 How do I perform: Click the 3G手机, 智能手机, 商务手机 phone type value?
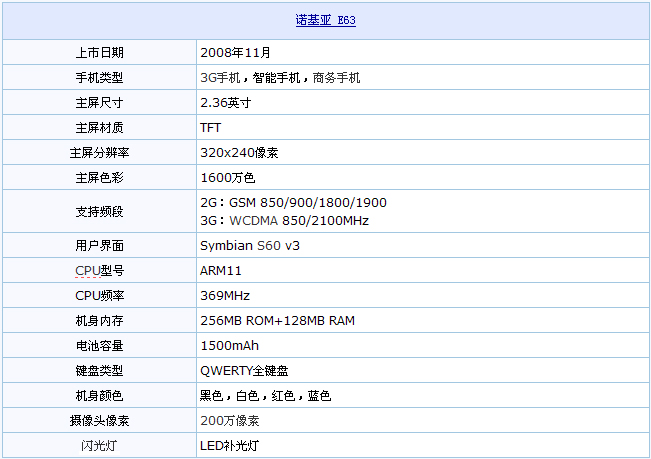(280, 77)
